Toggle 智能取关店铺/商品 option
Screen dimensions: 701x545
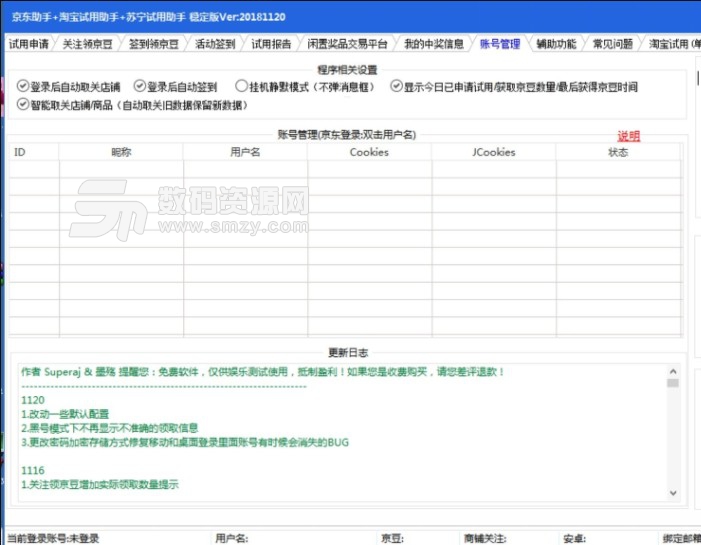pos(132,105)
